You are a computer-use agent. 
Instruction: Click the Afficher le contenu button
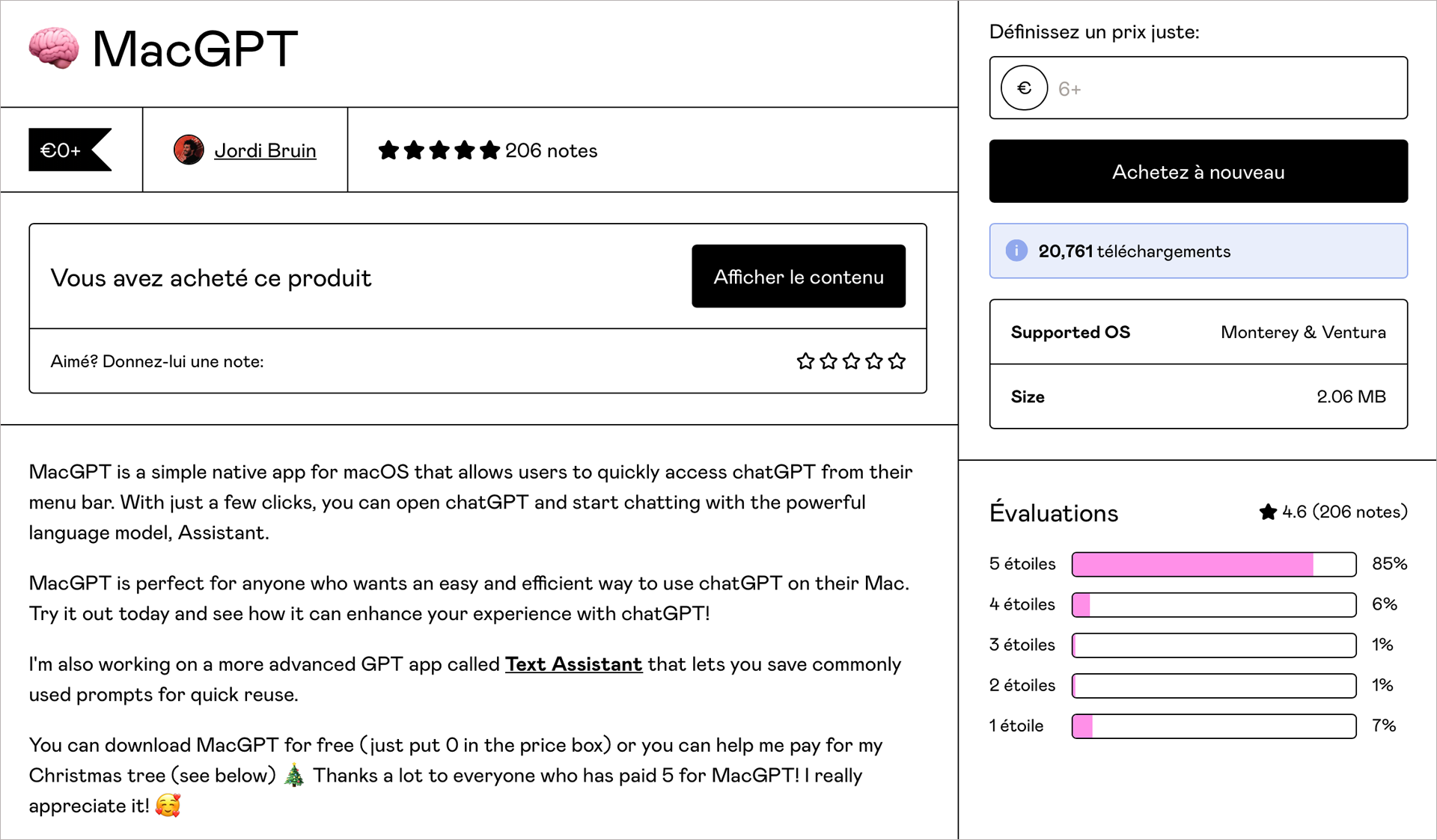coord(799,276)
